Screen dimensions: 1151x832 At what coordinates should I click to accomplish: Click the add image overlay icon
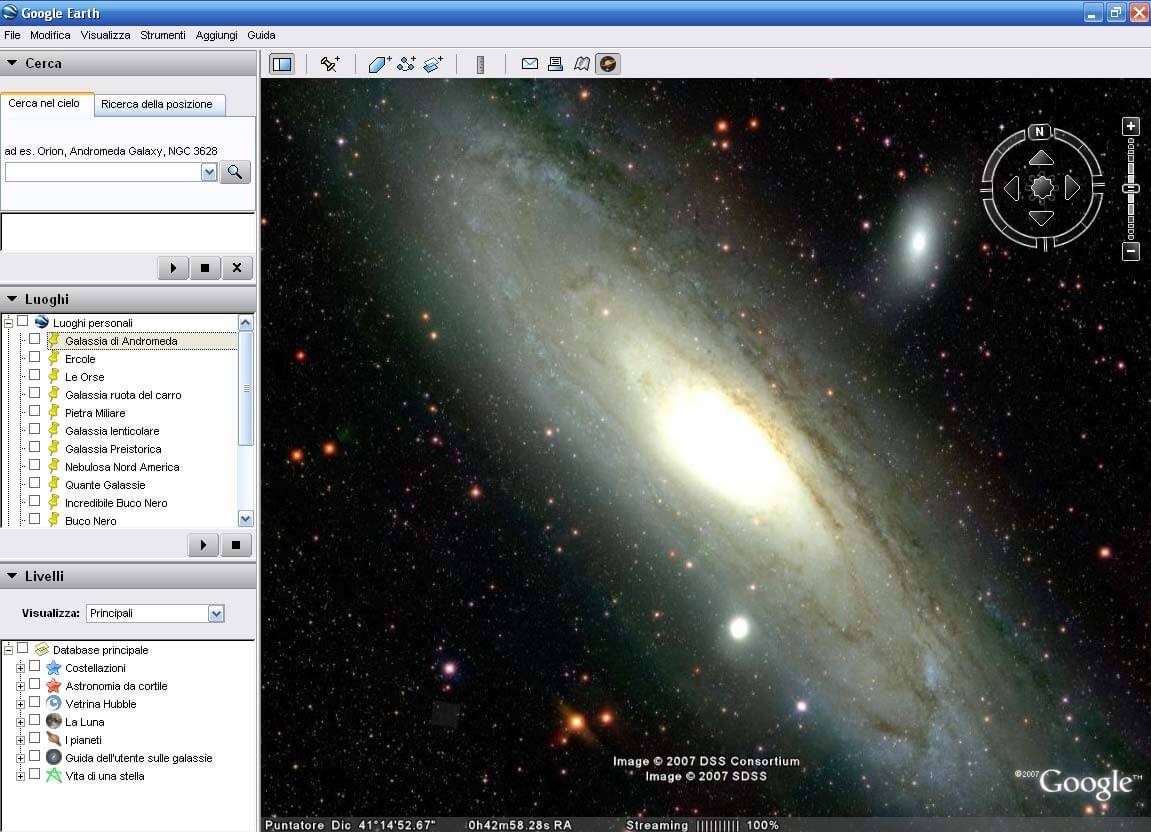[433, 64]
